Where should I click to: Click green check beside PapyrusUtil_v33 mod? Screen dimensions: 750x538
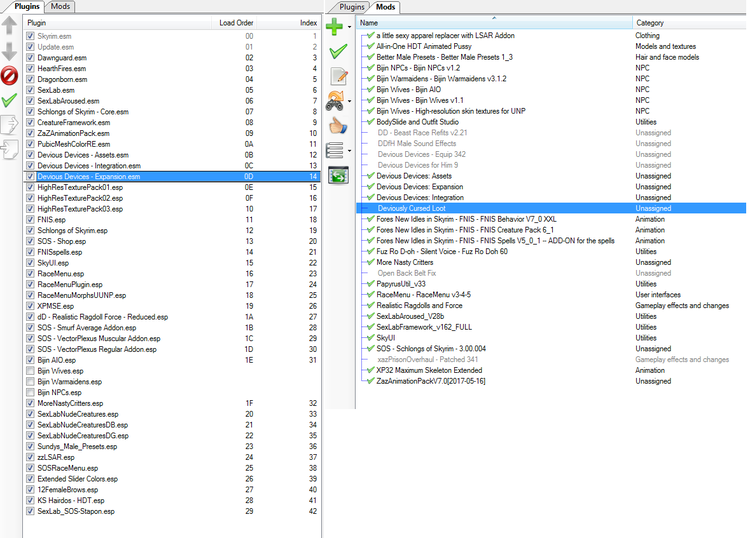(370, 284)
